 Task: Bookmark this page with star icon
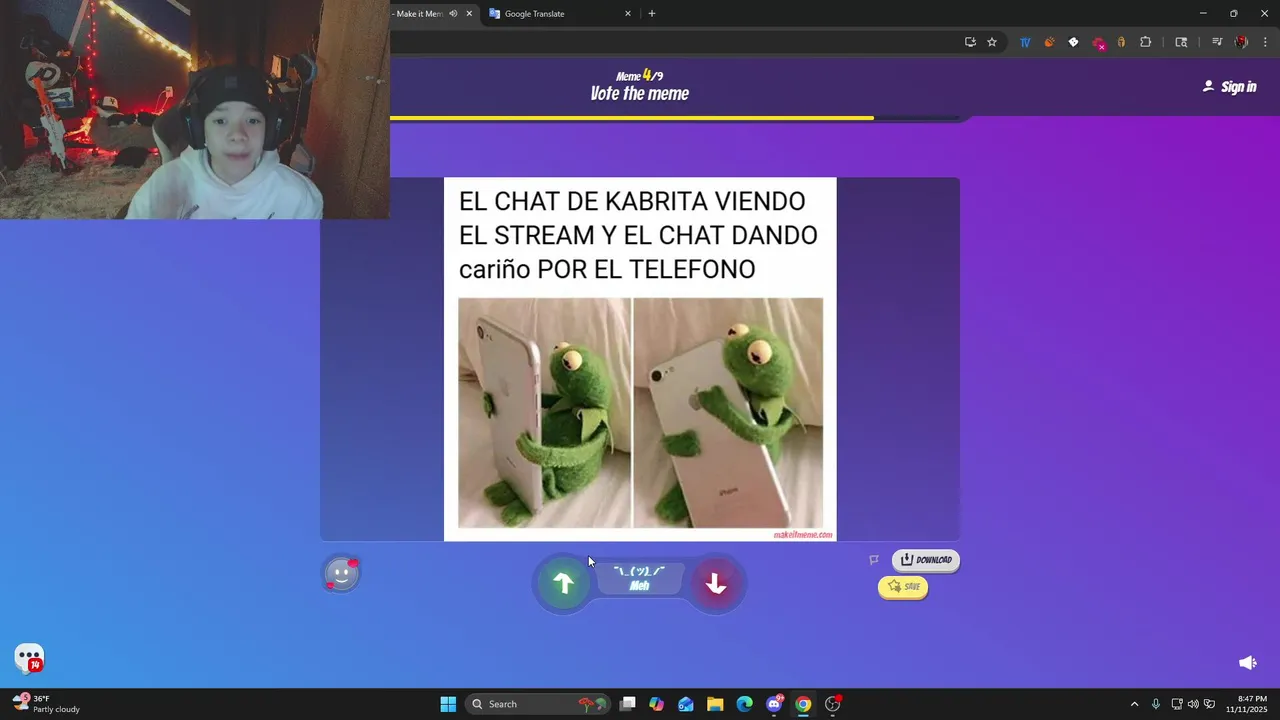992,42
